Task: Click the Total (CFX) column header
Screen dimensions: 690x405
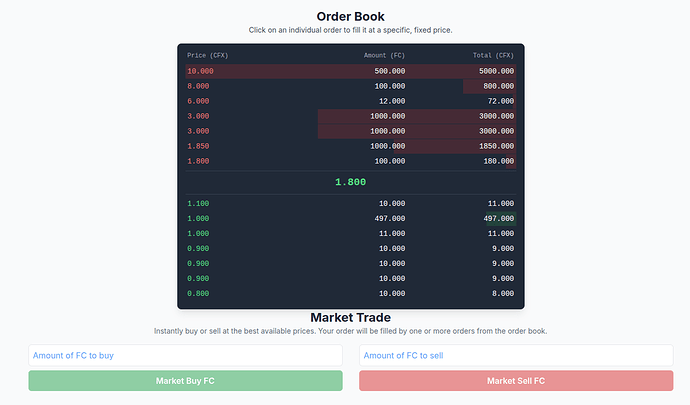Action: (493, 55)
